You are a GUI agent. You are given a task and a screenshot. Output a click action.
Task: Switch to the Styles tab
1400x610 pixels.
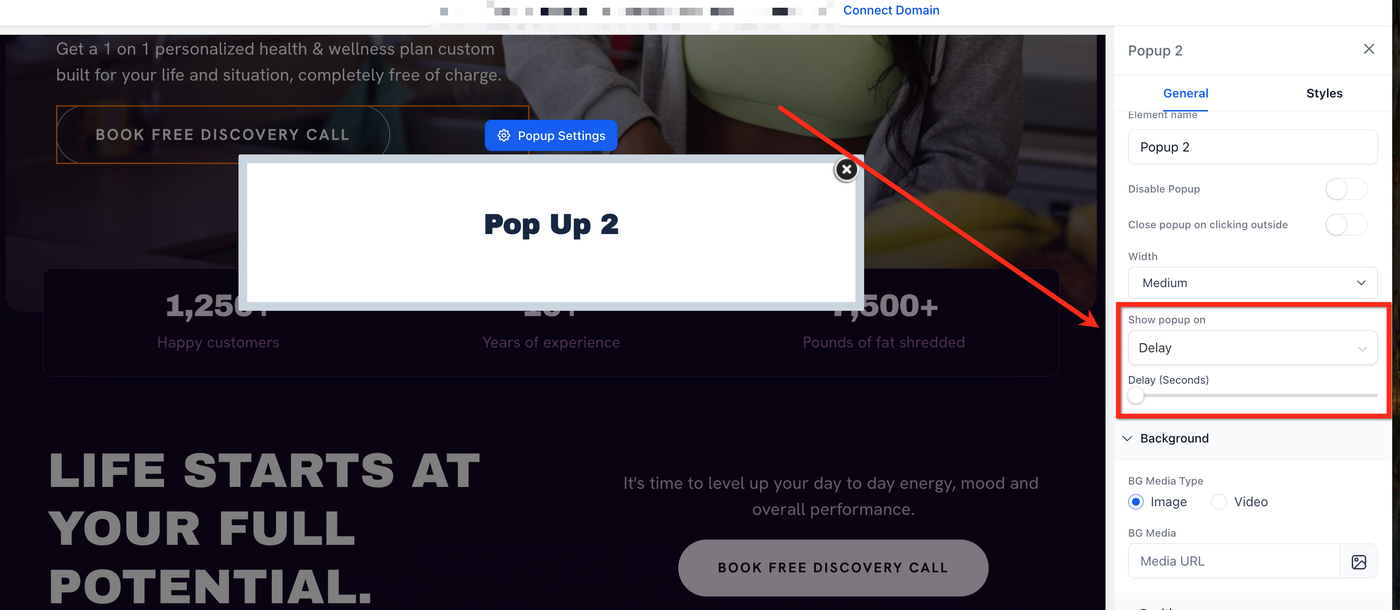[1324, 93]
